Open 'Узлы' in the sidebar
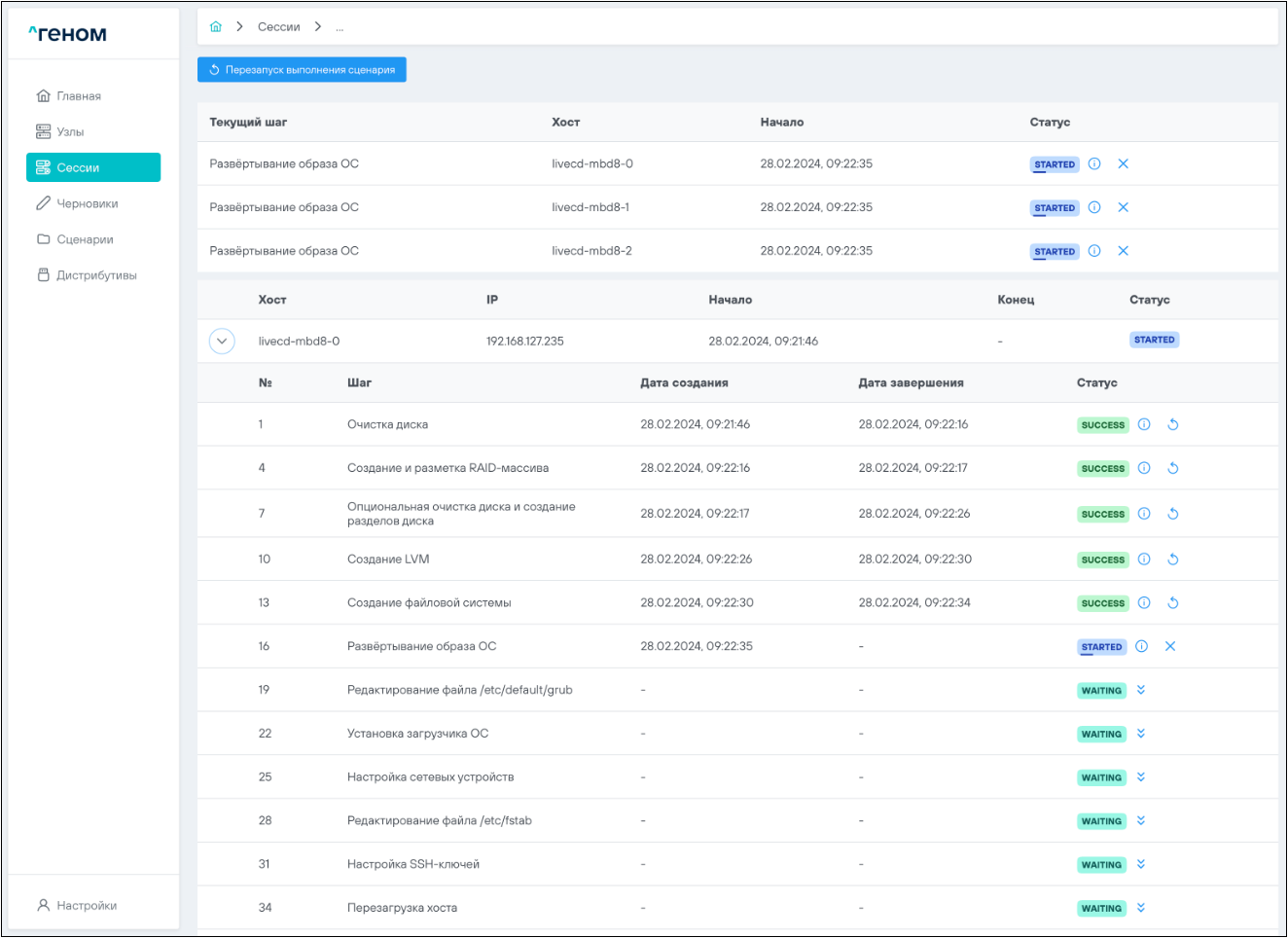 coord(70,132)
